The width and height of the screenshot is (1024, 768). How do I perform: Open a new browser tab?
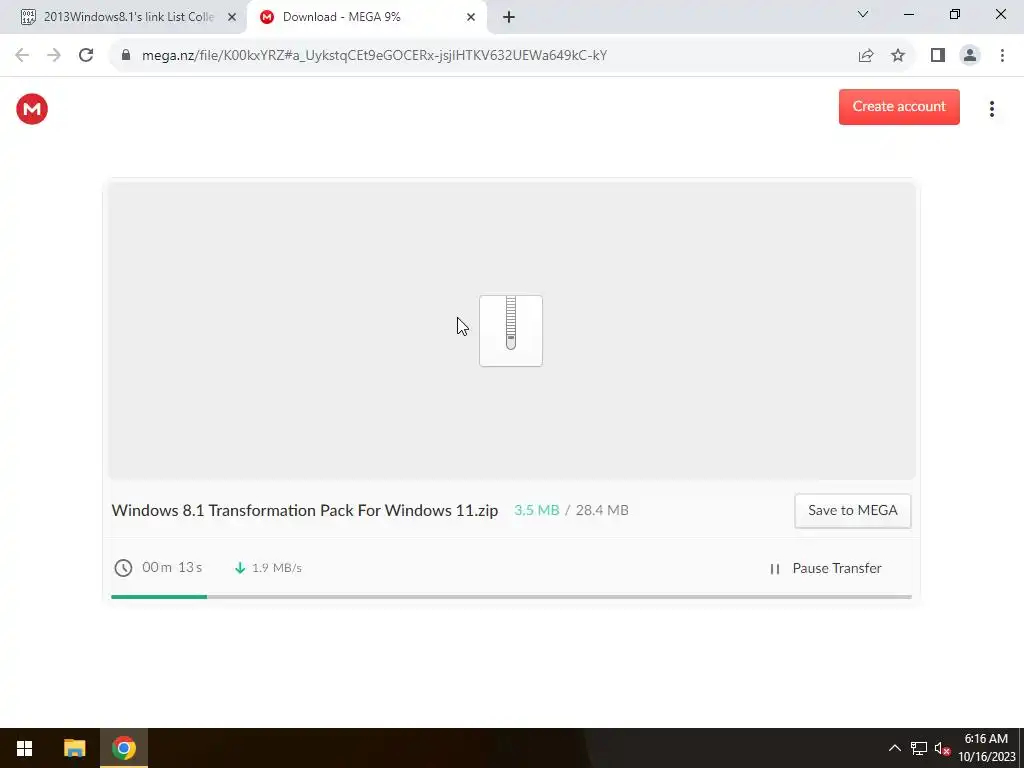509,17
